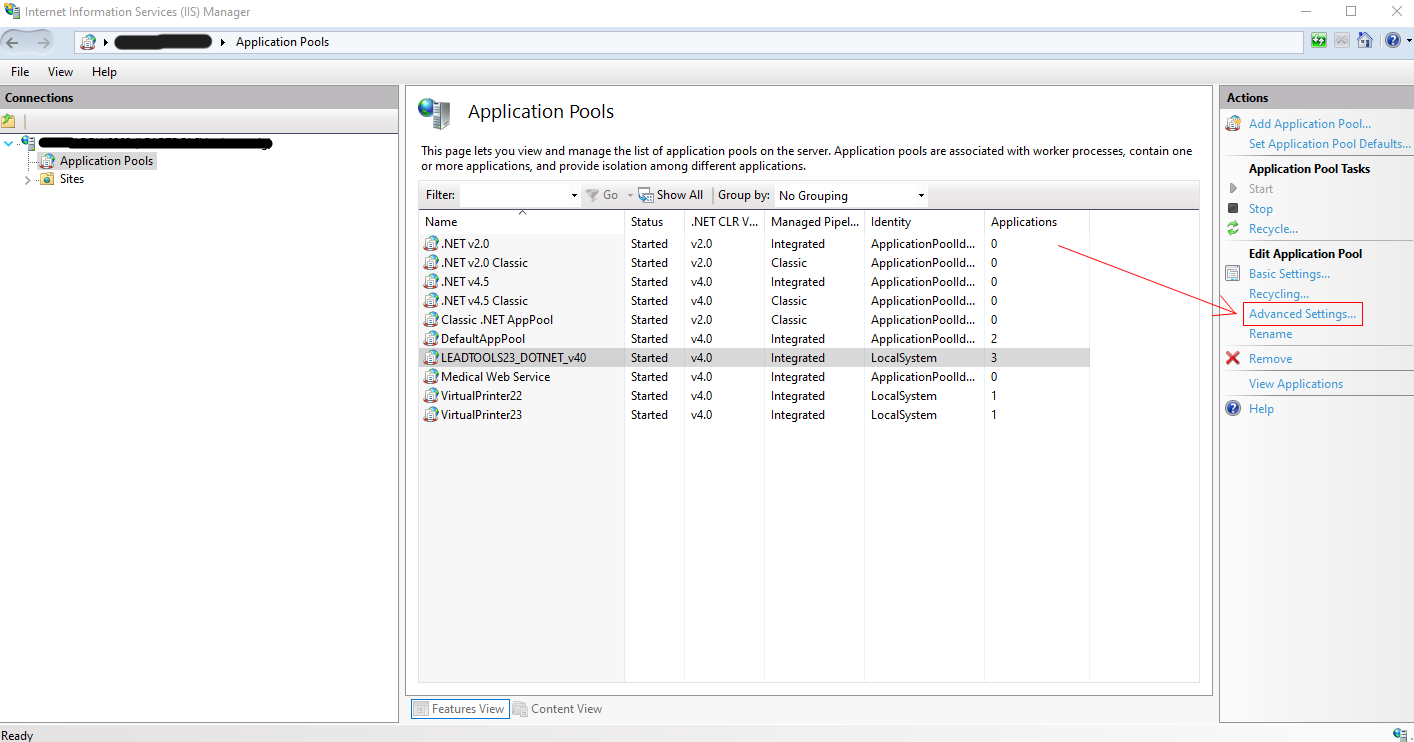Click the Recycle green arrows icon
This screenshot has height=742, width=1414.
coord(1233,229)
